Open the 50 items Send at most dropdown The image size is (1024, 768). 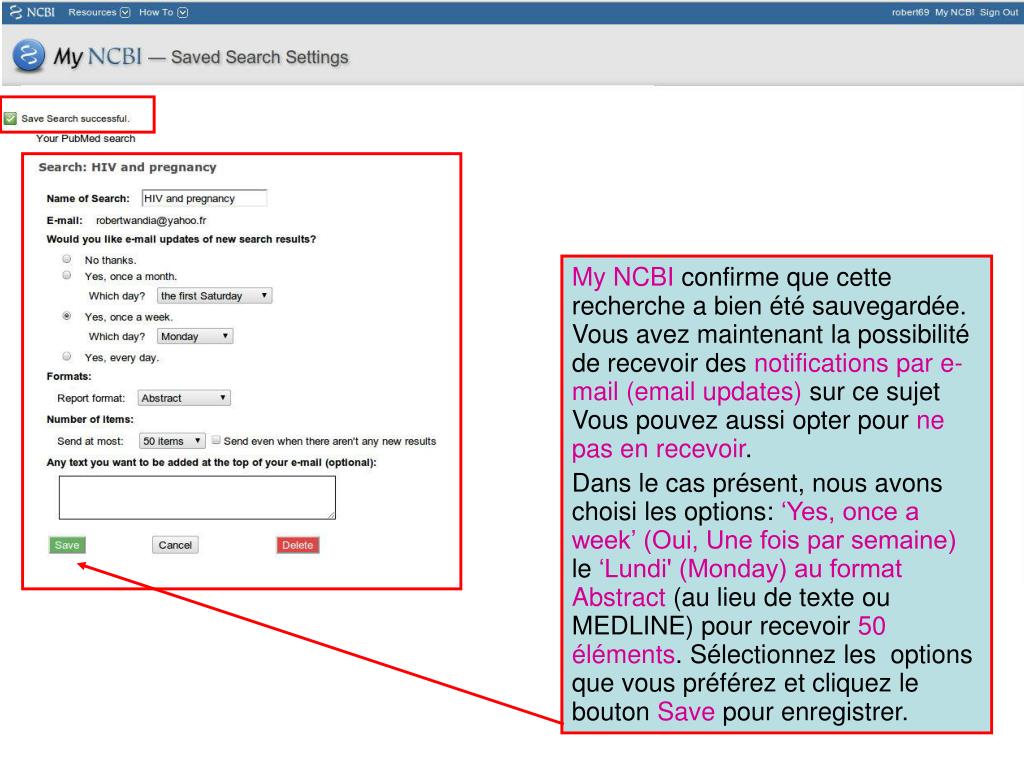point(172,441)
